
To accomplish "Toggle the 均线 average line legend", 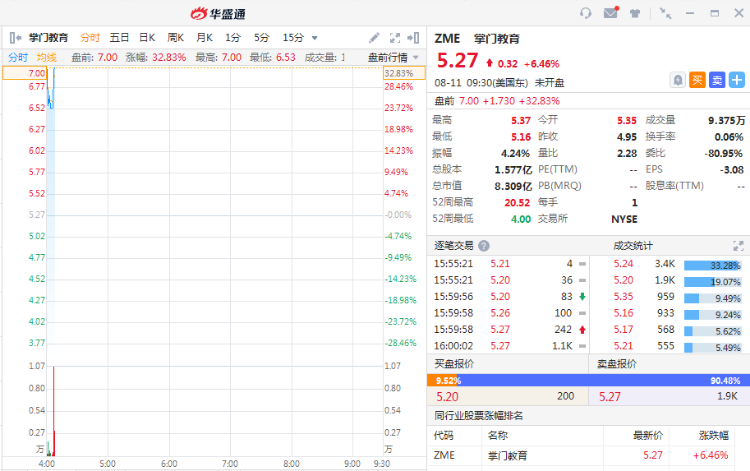I will 47,57.
